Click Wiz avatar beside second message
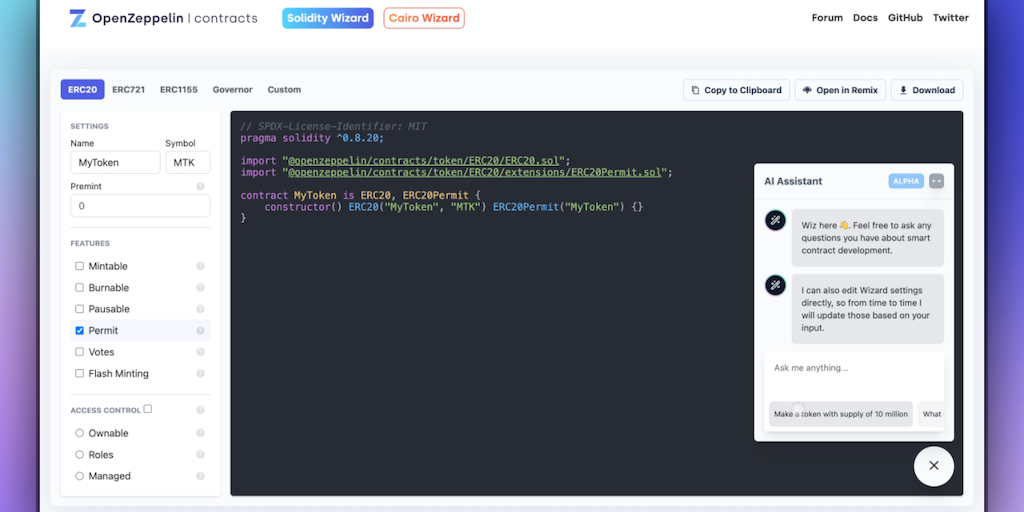Image resolution: width=1024 pixels, height=512 pixels. (775, 285)
